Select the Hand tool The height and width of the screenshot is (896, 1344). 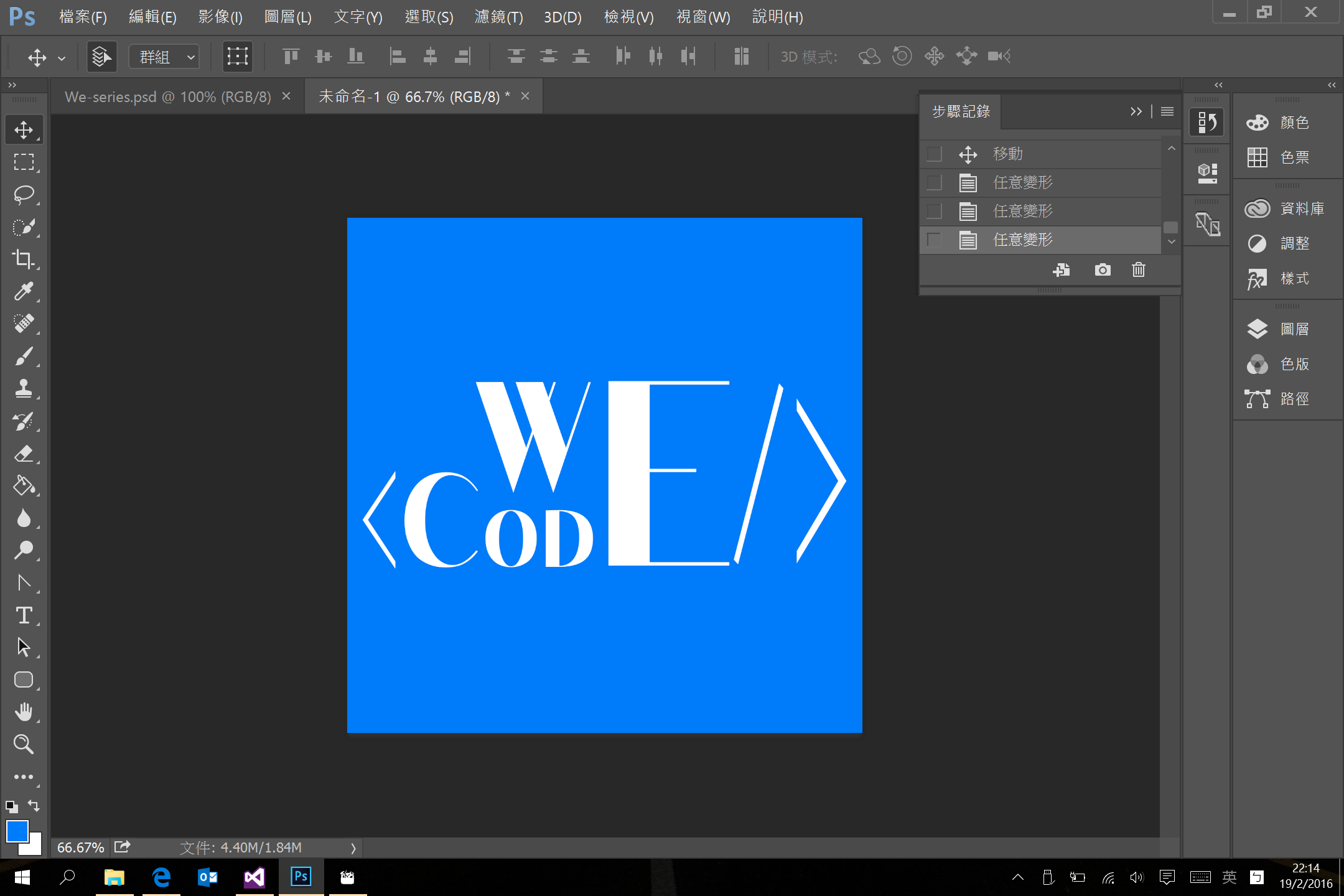pyautogui.click(x=24, y=712)
